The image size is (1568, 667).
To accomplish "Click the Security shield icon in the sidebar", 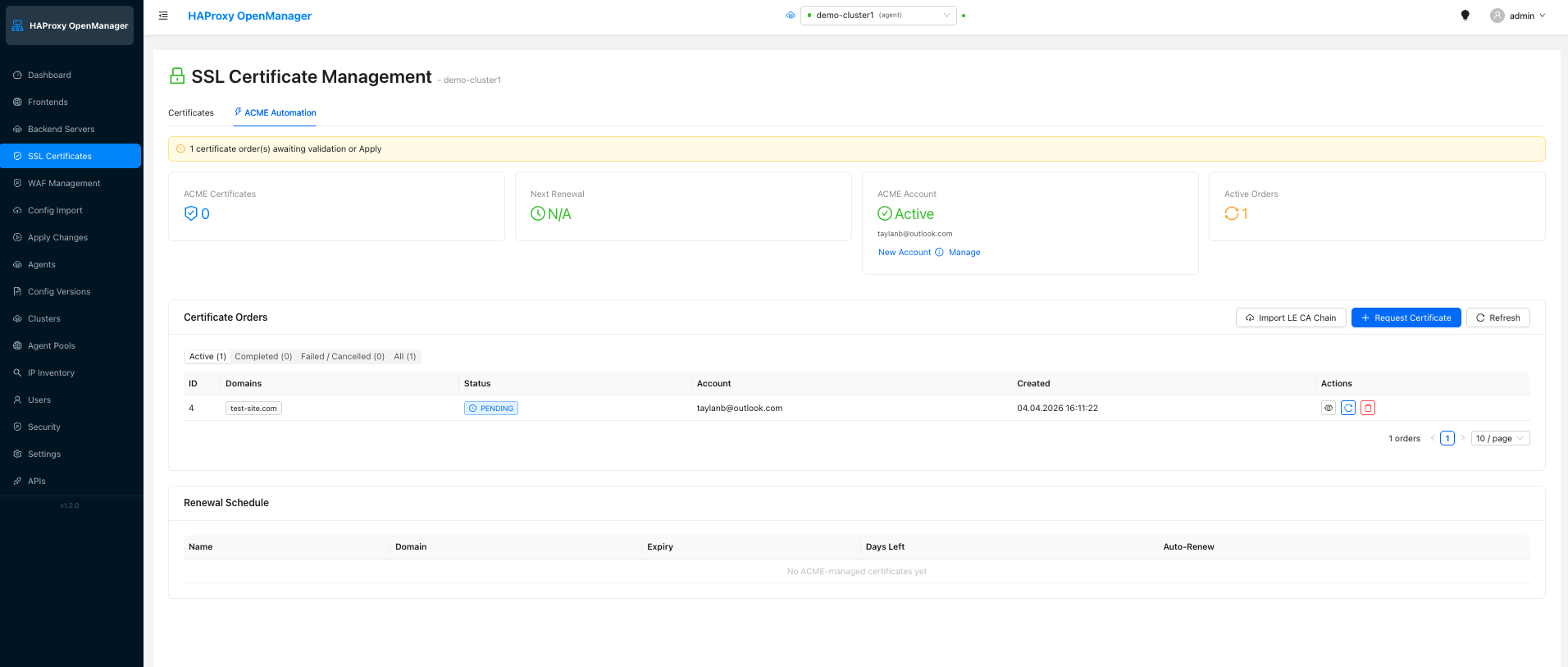I will coord(17,427).
